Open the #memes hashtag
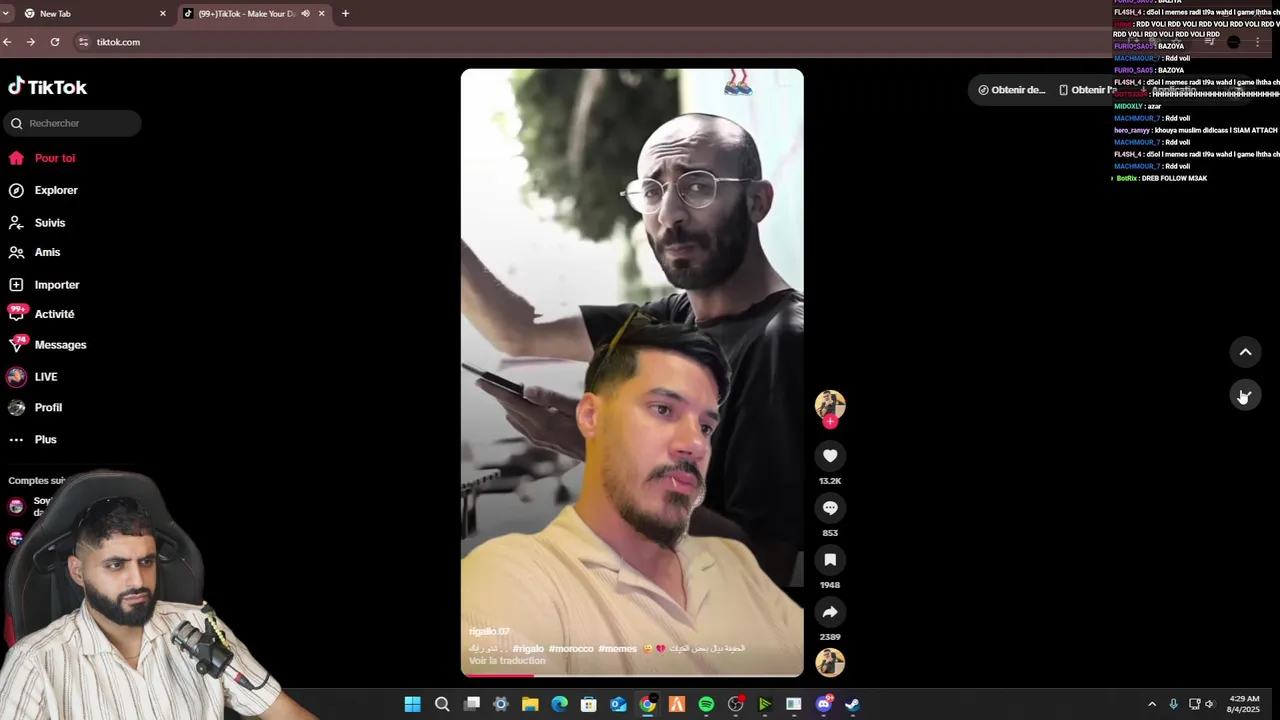Viewport: 1280px width, 720px height. (618, 649)
